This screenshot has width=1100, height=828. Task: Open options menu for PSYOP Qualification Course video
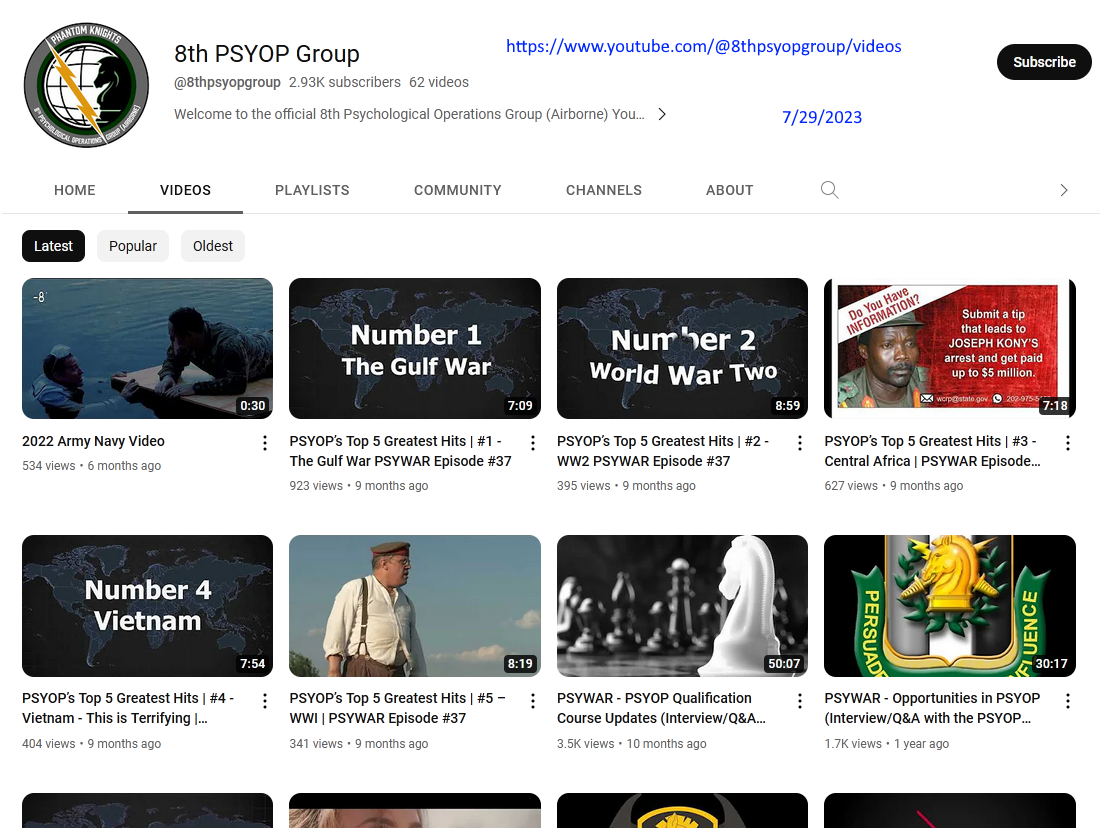(x=800, y=700)
